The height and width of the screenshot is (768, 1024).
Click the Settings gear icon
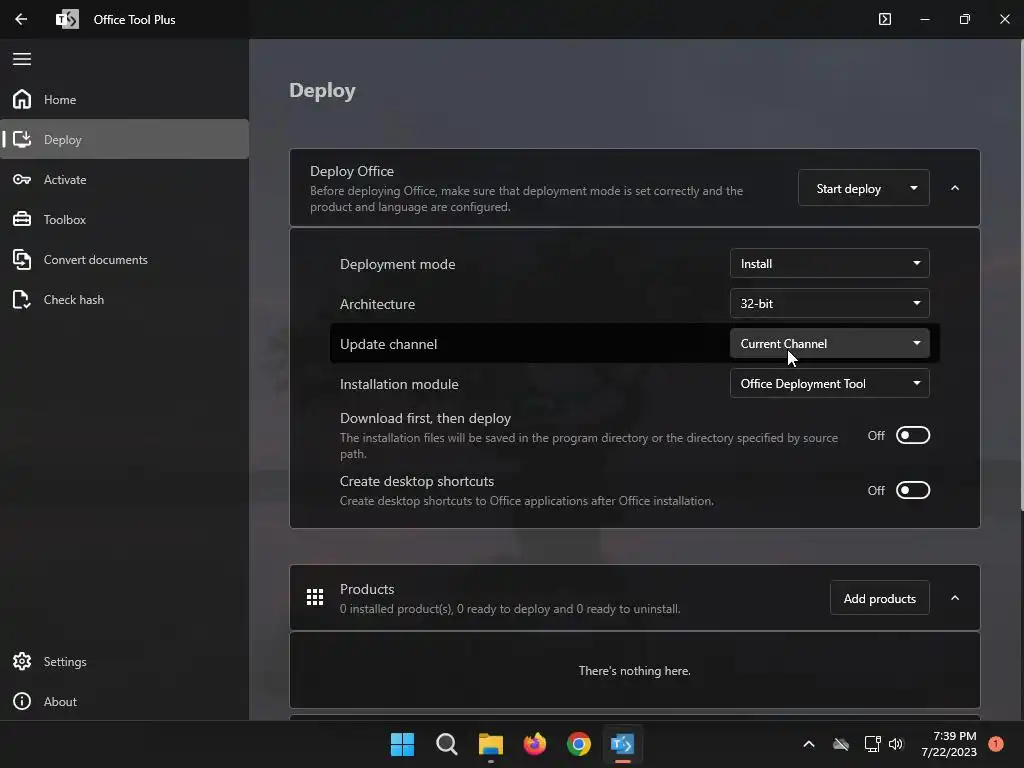tap(22, 661)
